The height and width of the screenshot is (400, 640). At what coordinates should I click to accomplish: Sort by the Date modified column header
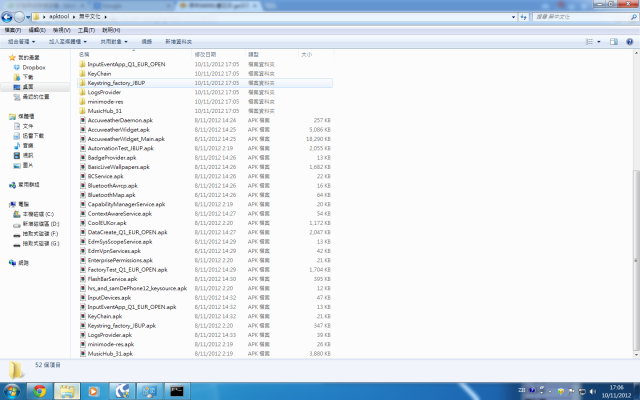[218, 54]
